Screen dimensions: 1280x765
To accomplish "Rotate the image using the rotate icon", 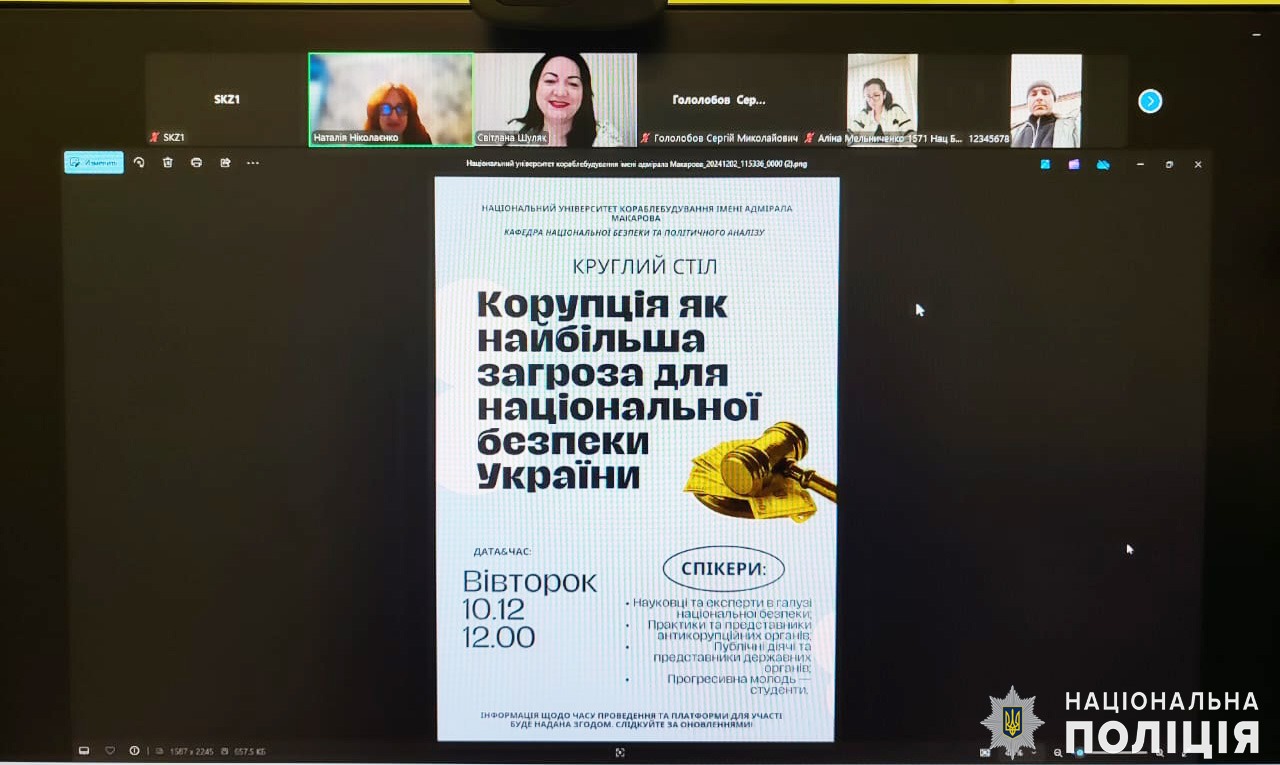I will click(x=139, y=162).
